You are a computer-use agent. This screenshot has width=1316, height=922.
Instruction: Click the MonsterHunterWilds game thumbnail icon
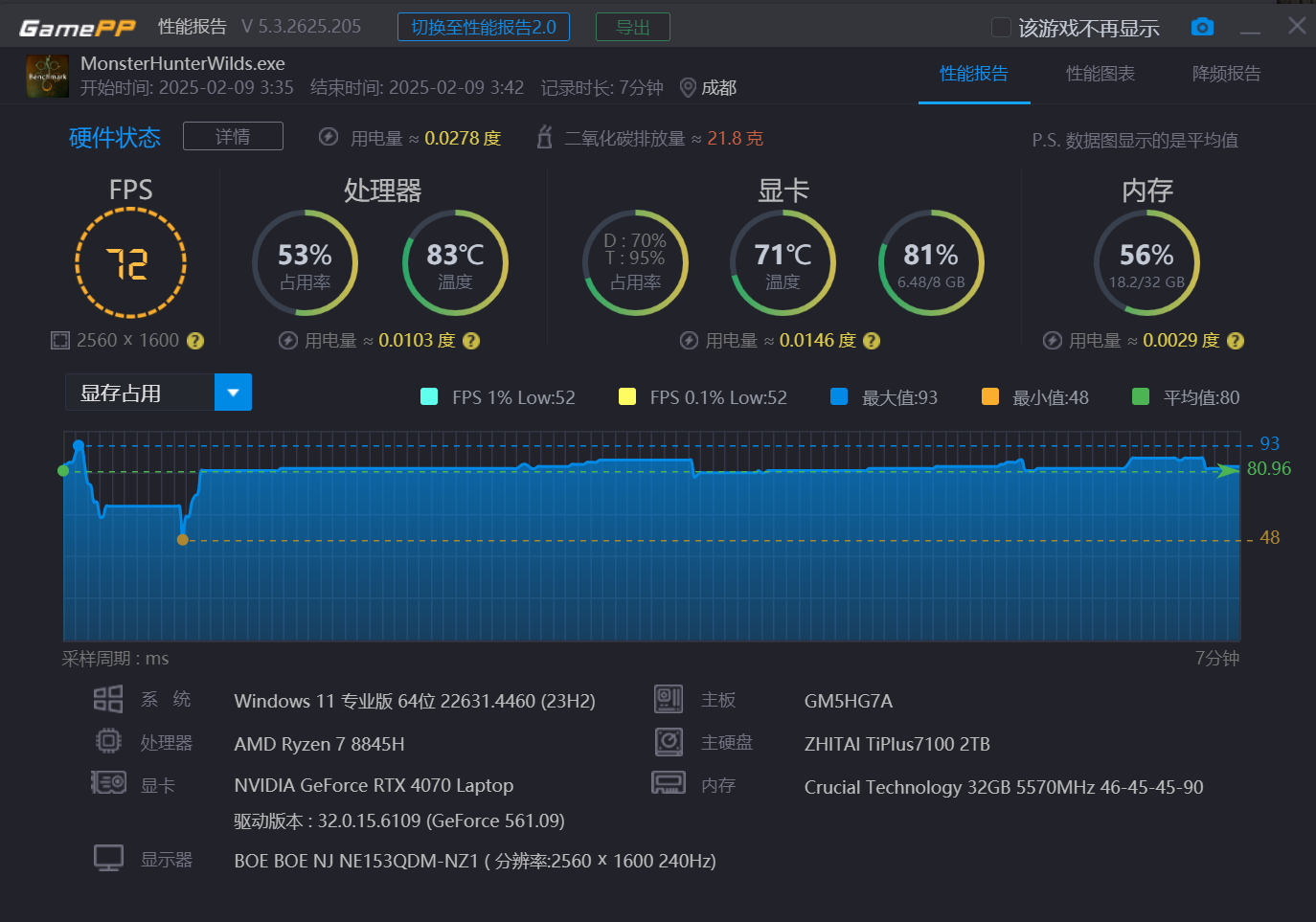(x=47, y=76)
